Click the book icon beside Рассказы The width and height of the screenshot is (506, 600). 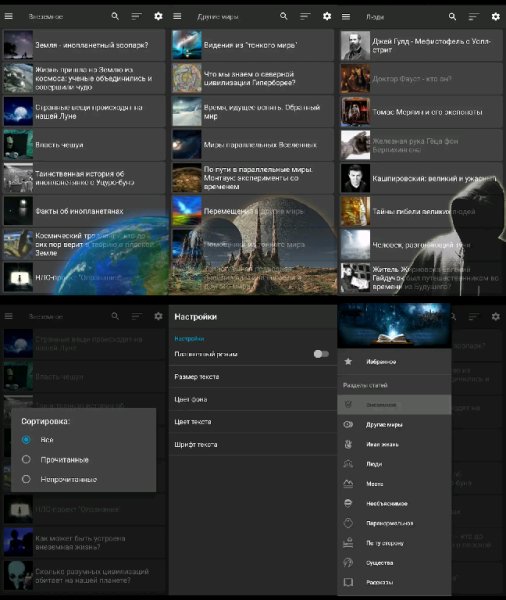348,582
